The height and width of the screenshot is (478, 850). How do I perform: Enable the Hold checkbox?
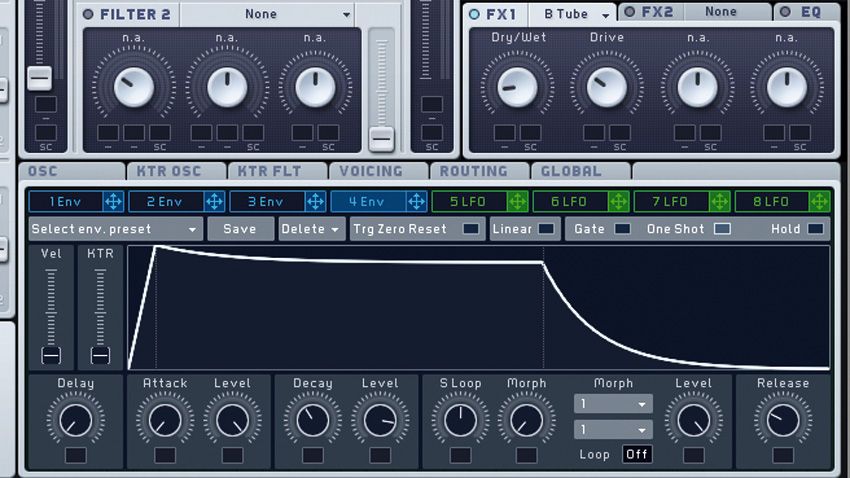(x=816, y=229)
